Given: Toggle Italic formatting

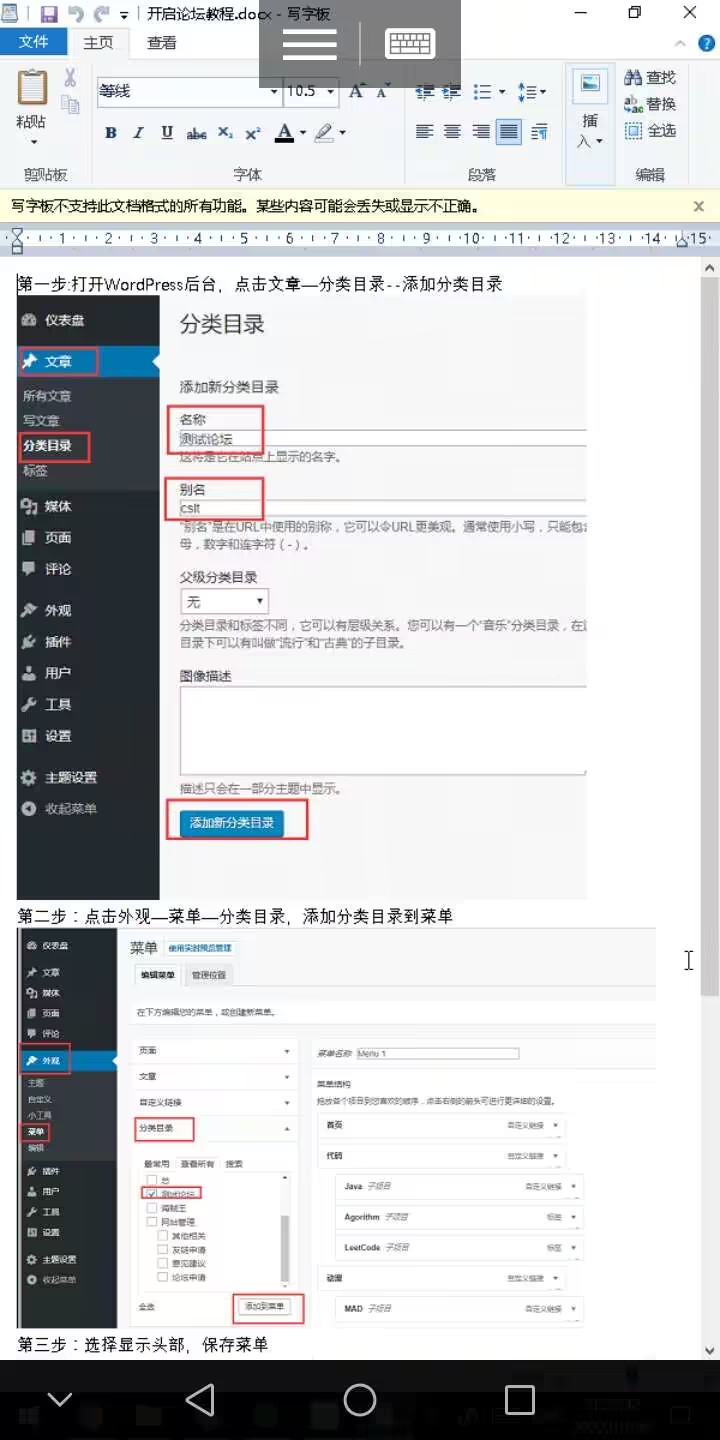Looking at the screenshot, I should [x=139, y=133].
